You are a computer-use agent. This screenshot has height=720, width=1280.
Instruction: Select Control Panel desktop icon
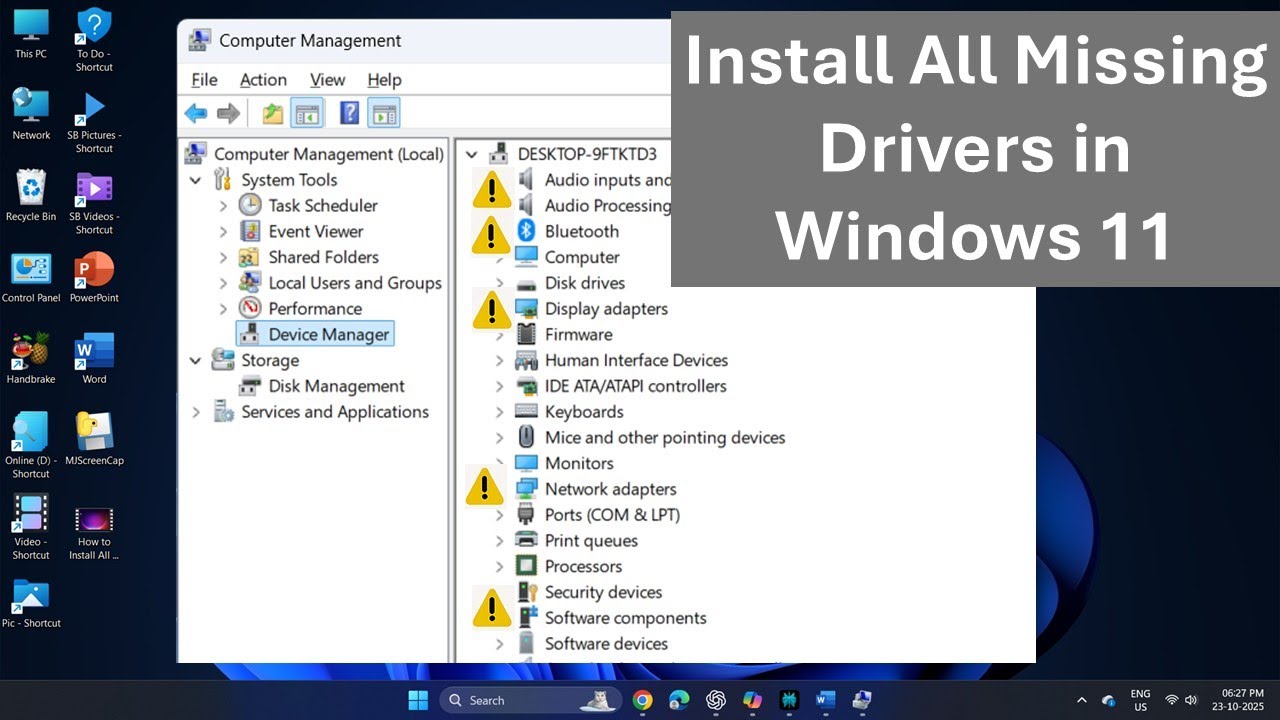[31, 278]
